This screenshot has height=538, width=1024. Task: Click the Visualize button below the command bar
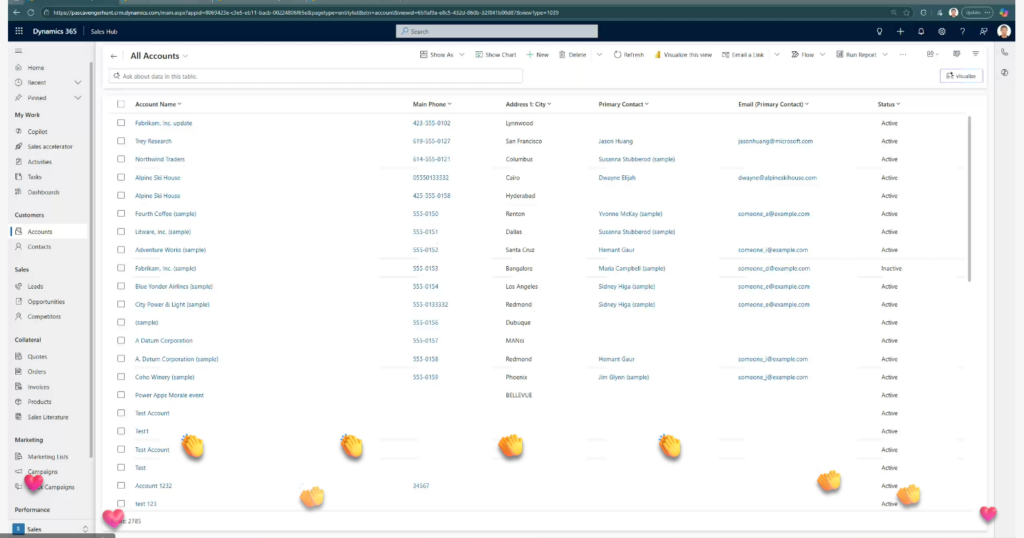click(x=961, y=76)
